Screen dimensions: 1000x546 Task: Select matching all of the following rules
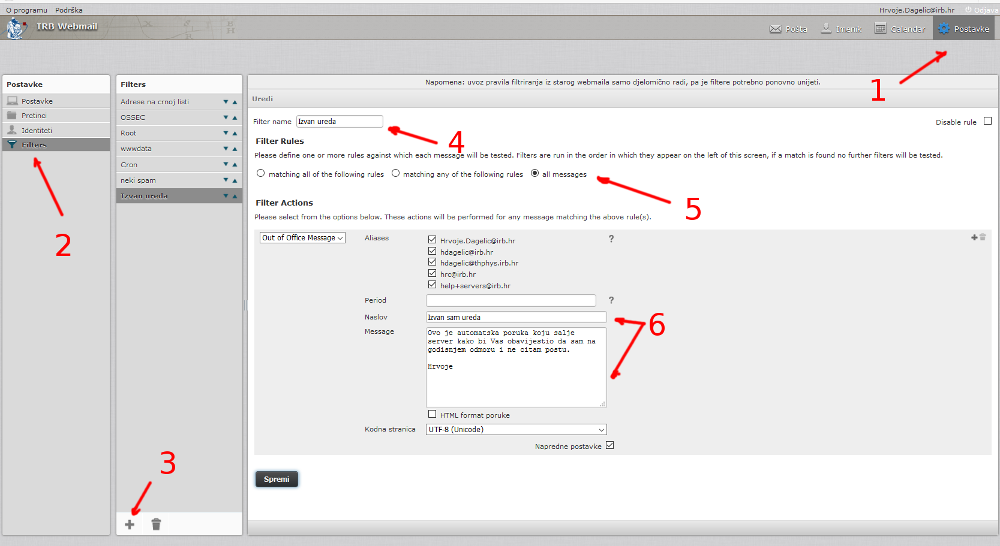pos(262,174)
